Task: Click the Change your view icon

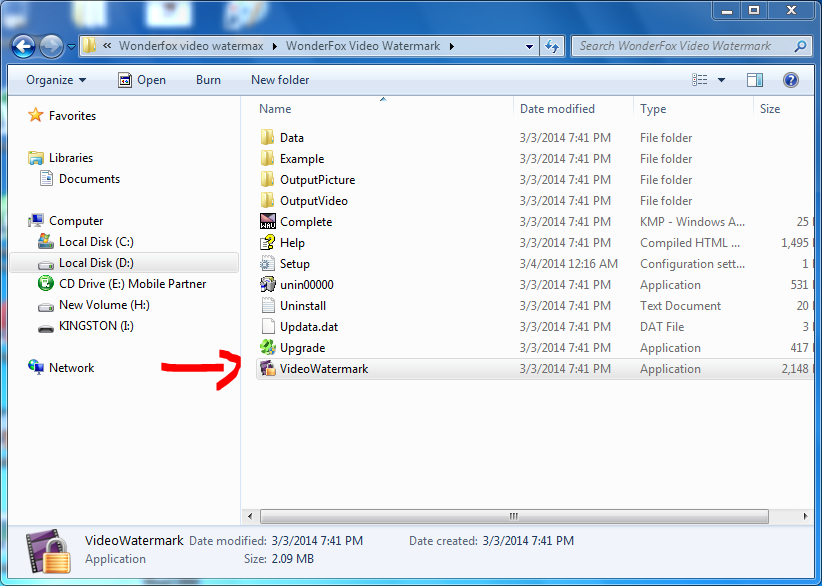Action: point(699,80)
